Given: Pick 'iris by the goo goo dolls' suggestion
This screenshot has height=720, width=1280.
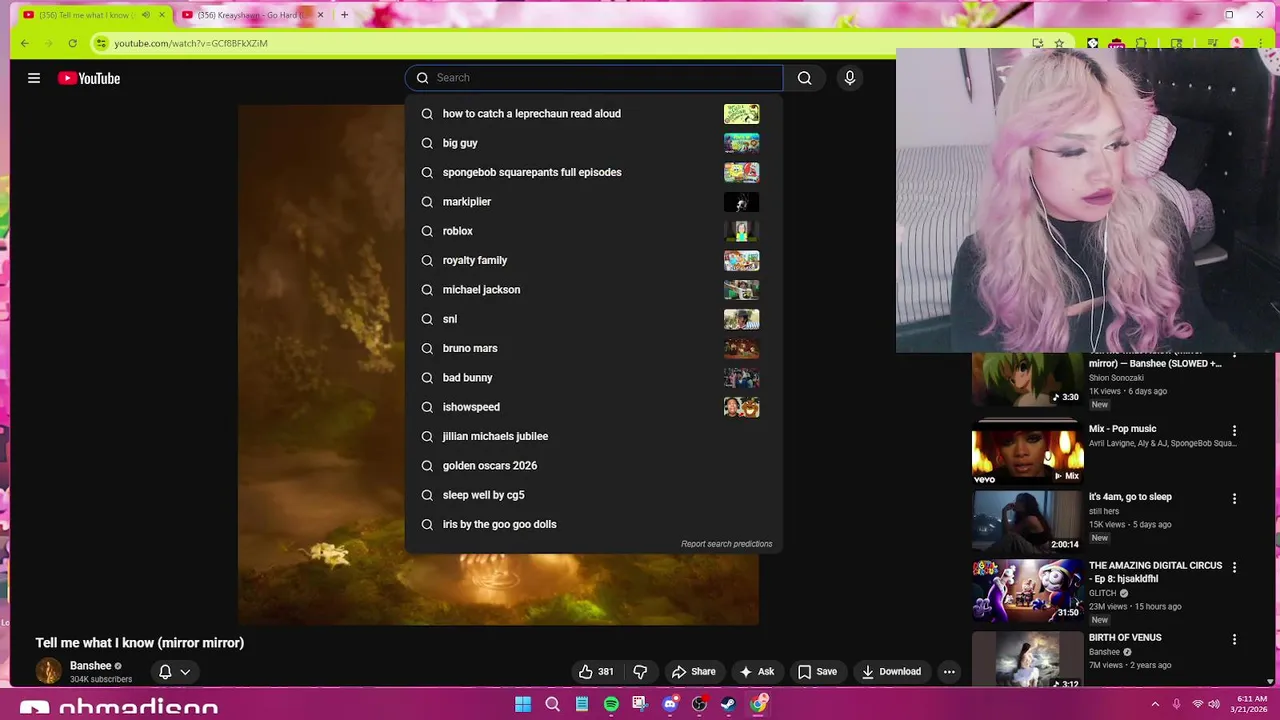Looking at the screenshot, I should 594,524.
